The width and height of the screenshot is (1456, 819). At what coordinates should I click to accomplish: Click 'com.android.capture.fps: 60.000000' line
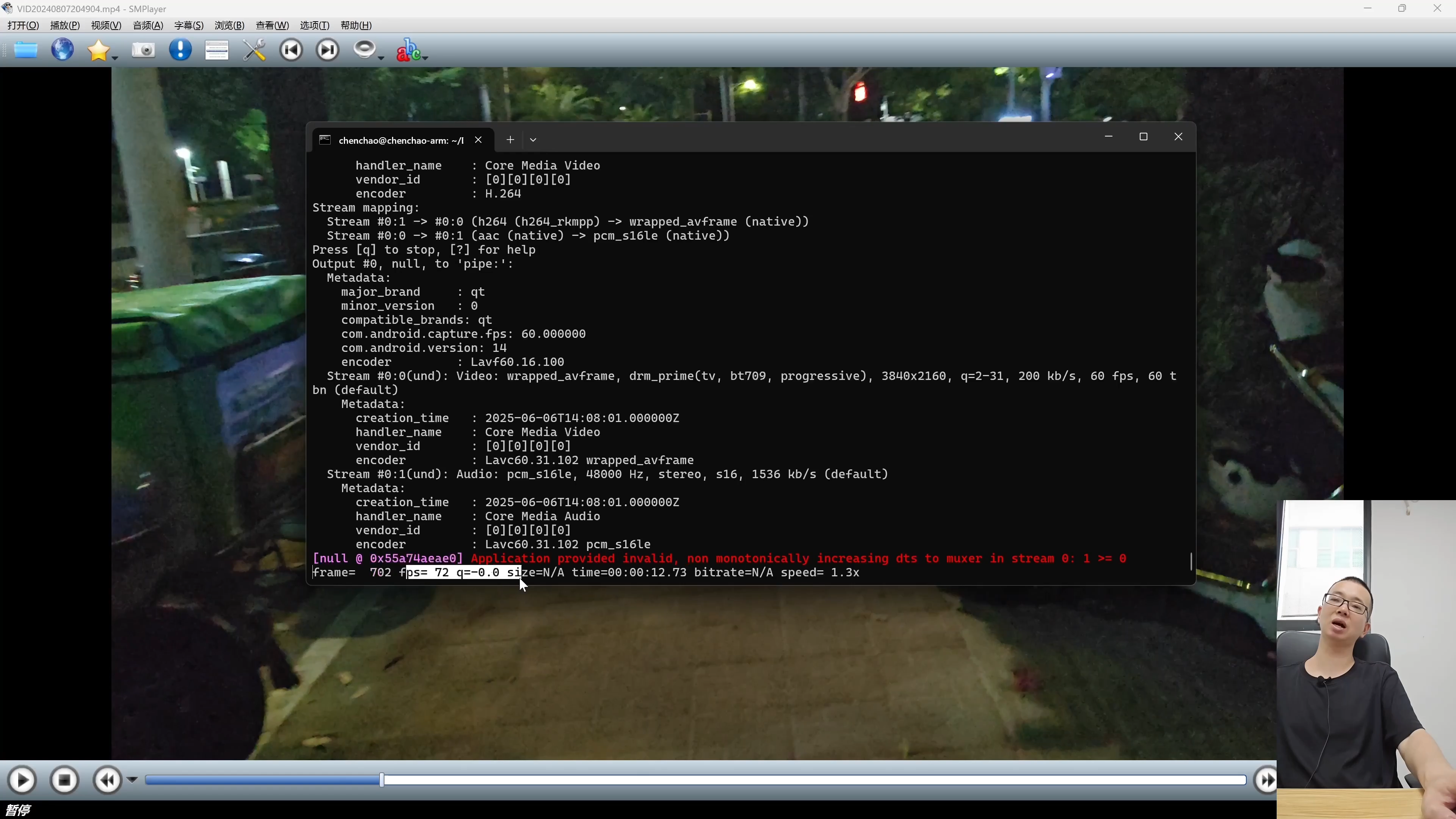(x=463, y=334)
